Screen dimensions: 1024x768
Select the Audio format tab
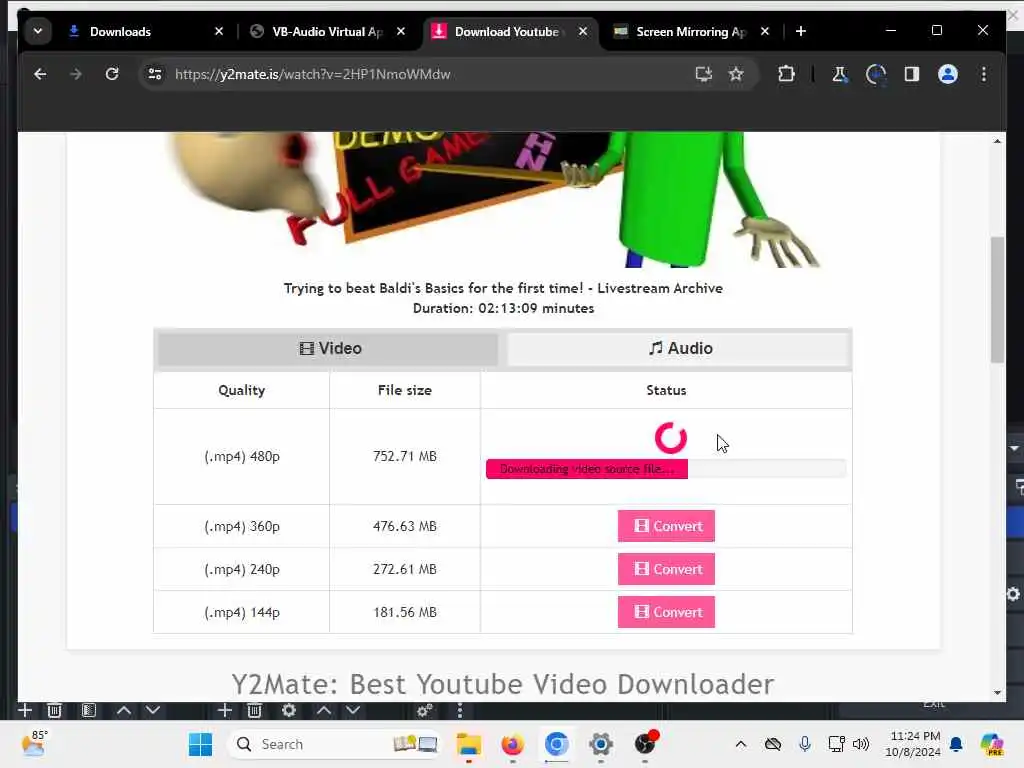click(x=679, y=349)
